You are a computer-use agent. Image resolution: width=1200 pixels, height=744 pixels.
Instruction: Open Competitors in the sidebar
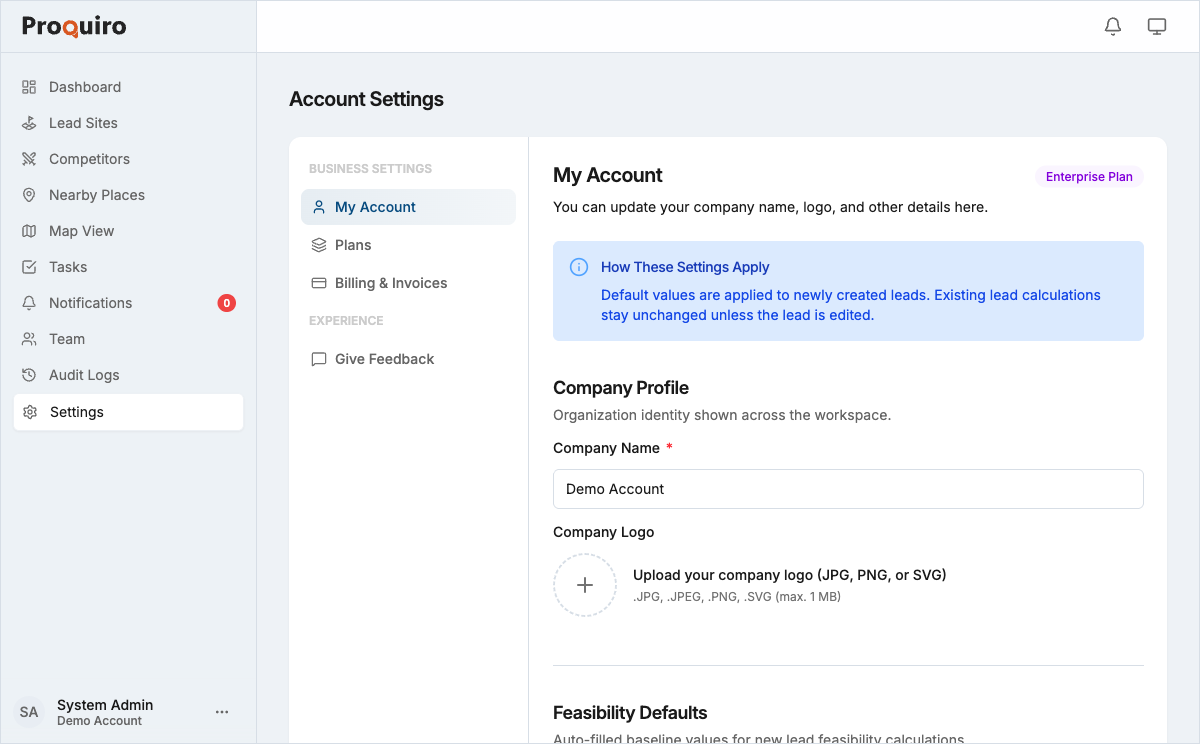point(89,159)
